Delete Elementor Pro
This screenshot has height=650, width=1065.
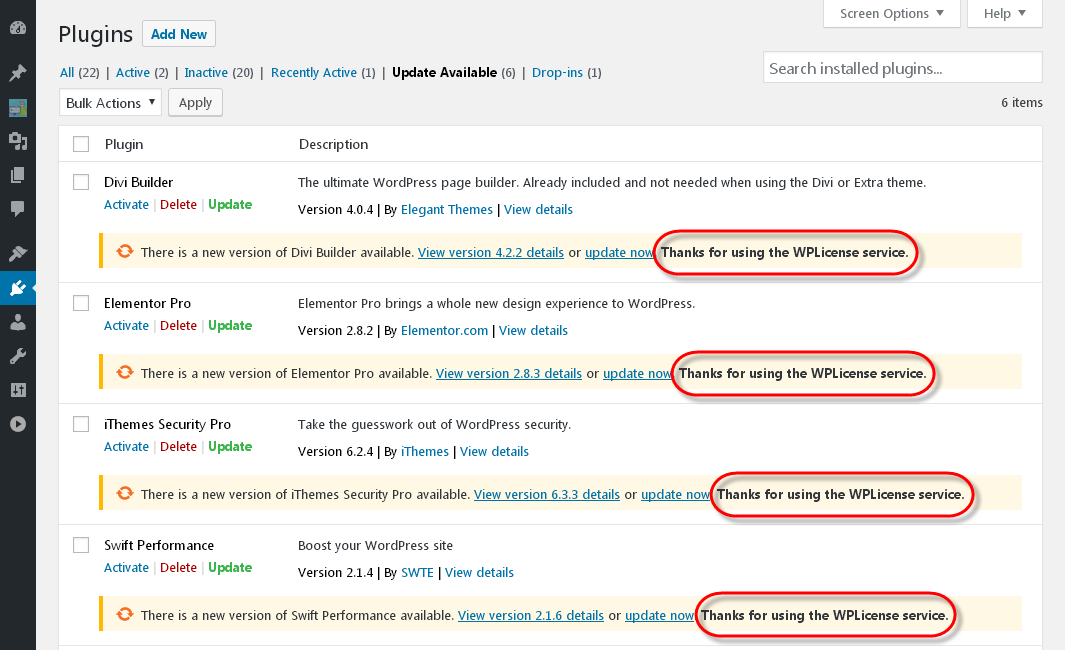click(179, 325)
